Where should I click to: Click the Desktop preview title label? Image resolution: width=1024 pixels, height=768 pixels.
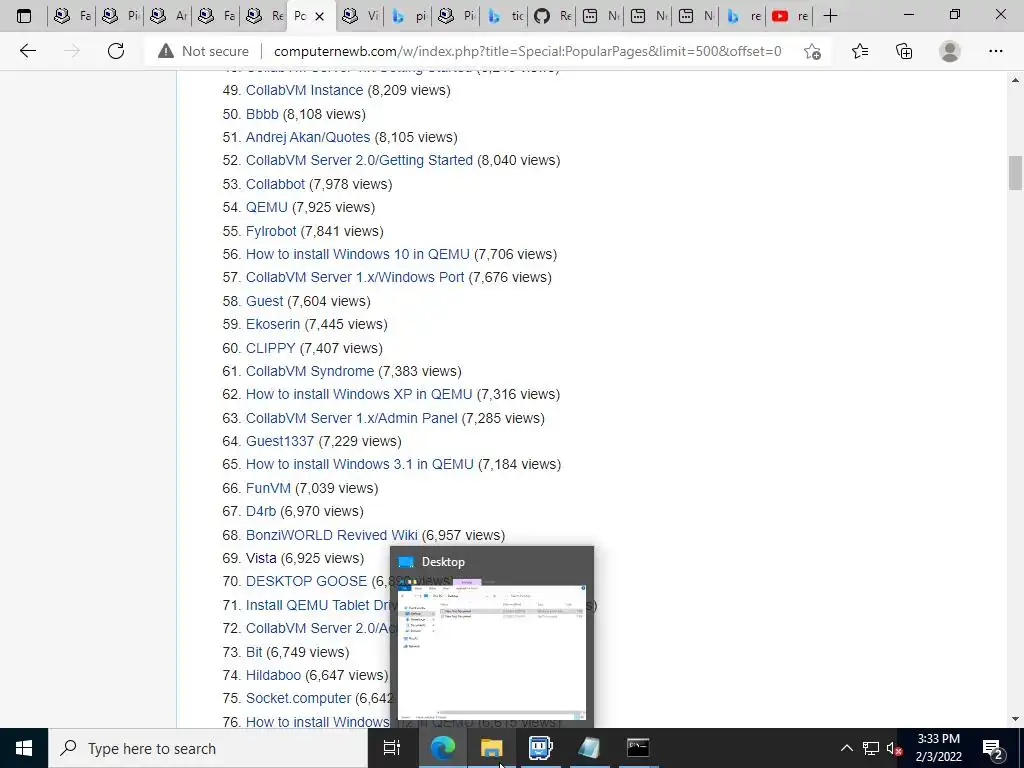(443, 562)
